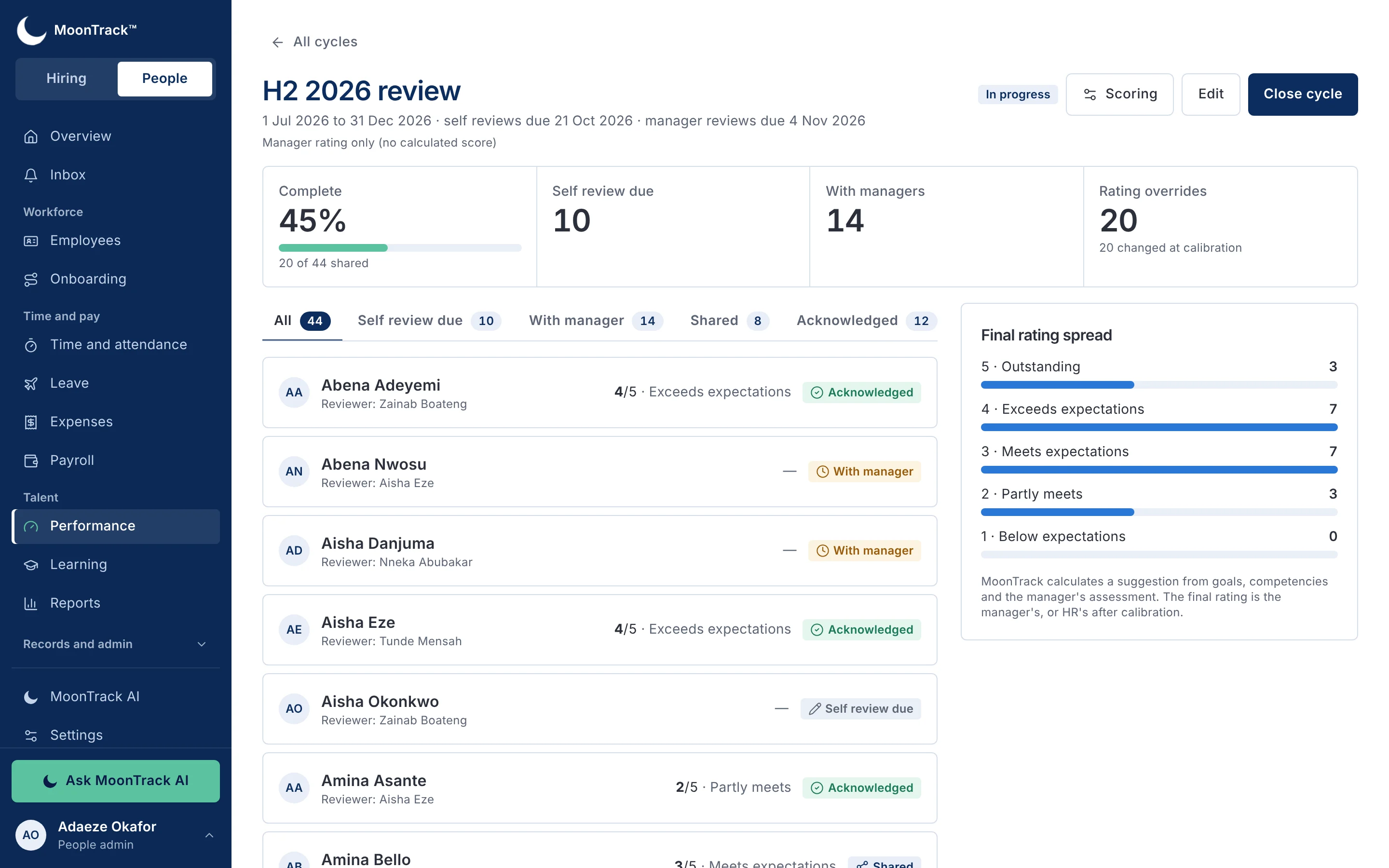Click the airplane icon for Leave
The image size is (1389, 868).
31,383
